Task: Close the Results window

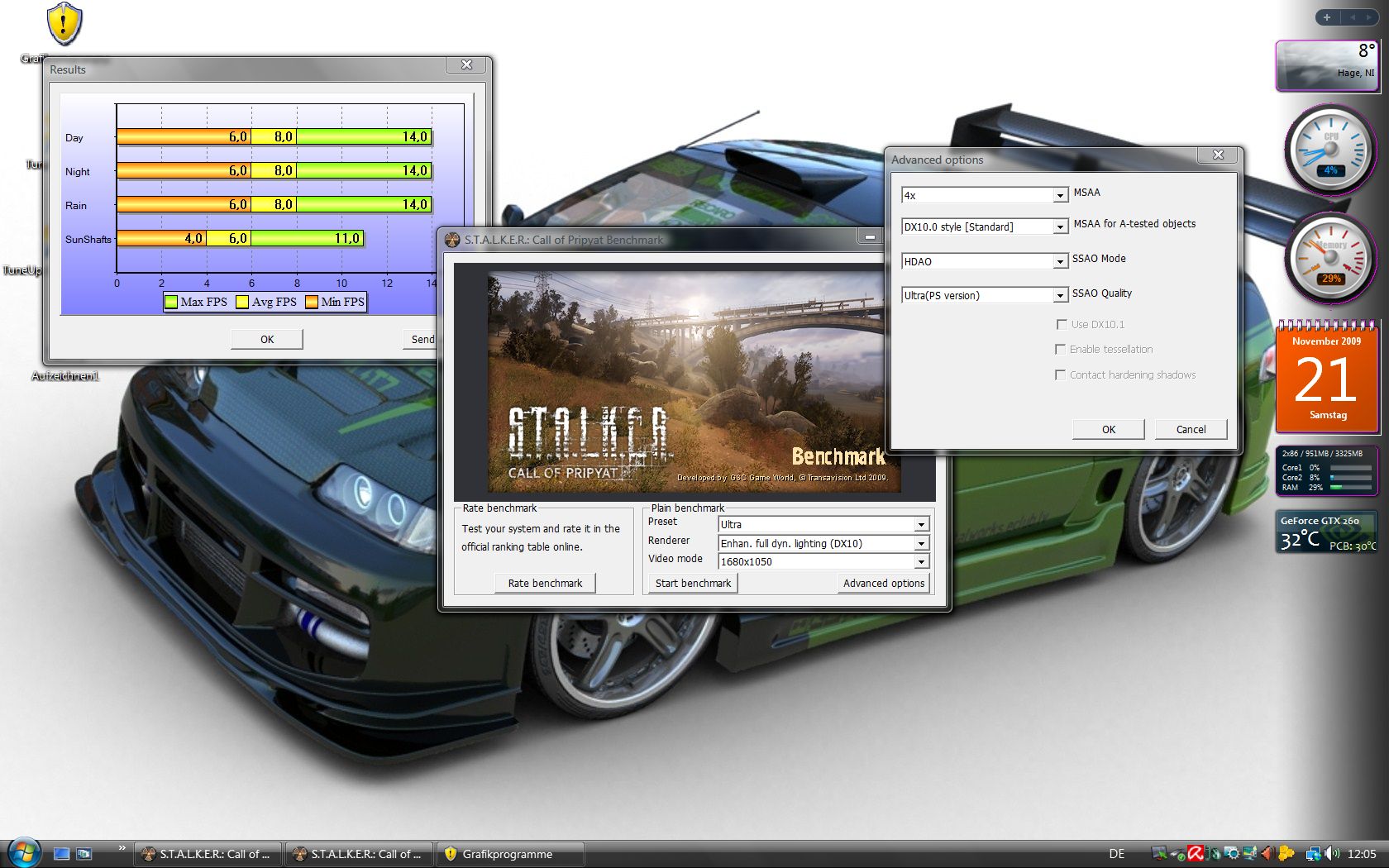Action: click(467, 64)
